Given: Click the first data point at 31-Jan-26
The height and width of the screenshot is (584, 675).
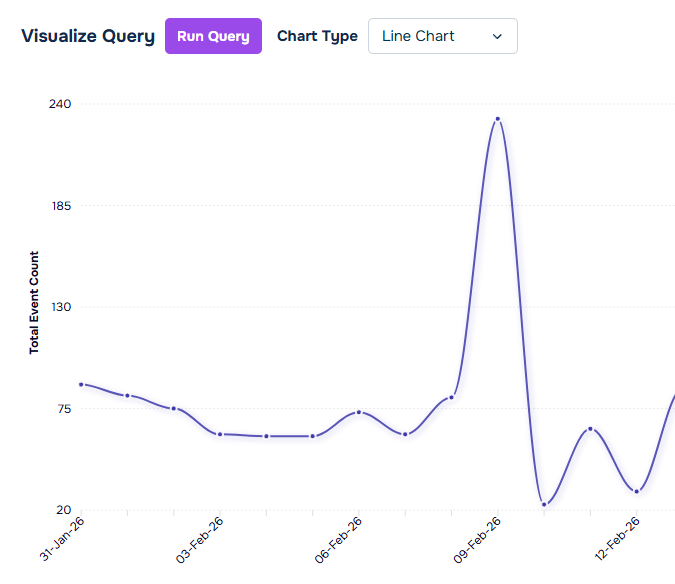Looking at the screenshot, I should (x=81, y=384).
